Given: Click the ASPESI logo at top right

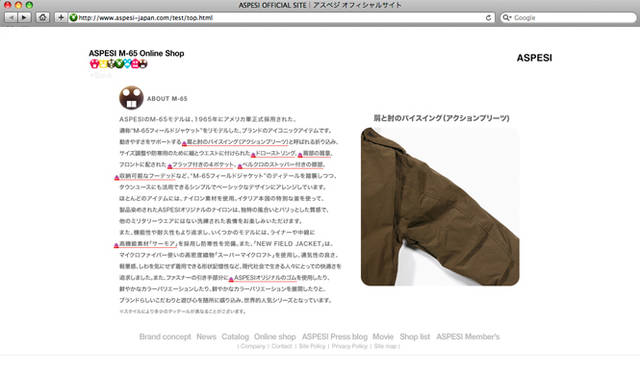Looking at the screenshot, I should click(x=534, y=58).
